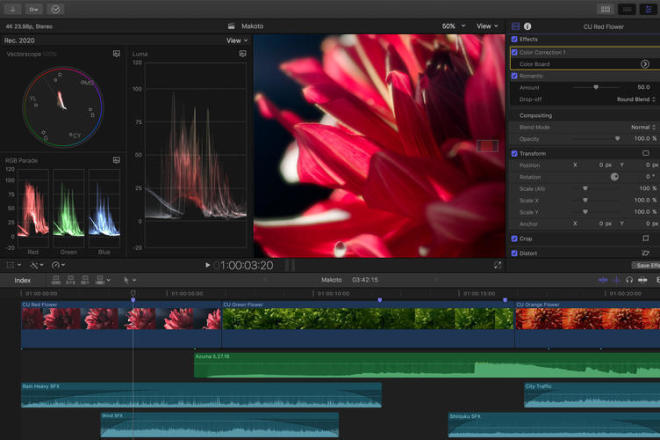Open the overwrite edit options dropdown
This screenshot has width=660, height=440.
103,280
